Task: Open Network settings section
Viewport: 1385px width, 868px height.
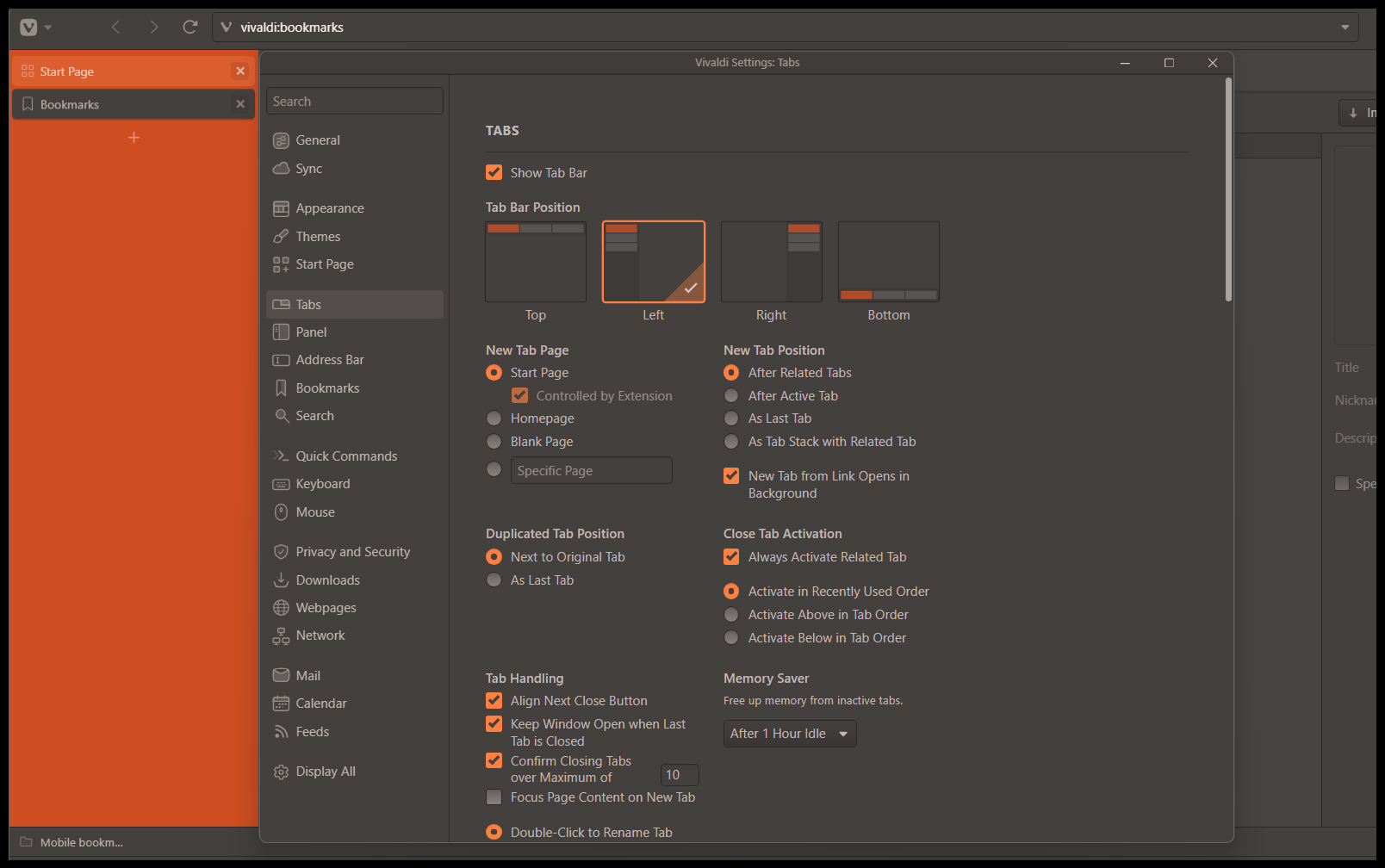Action: [x=355, y=635]
